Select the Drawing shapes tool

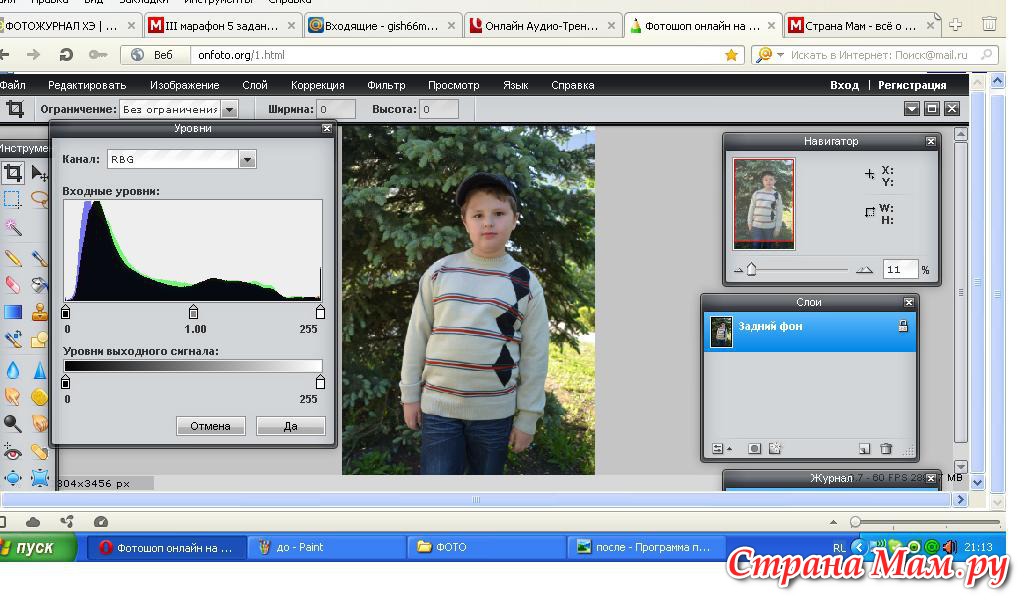coord(40,339)
